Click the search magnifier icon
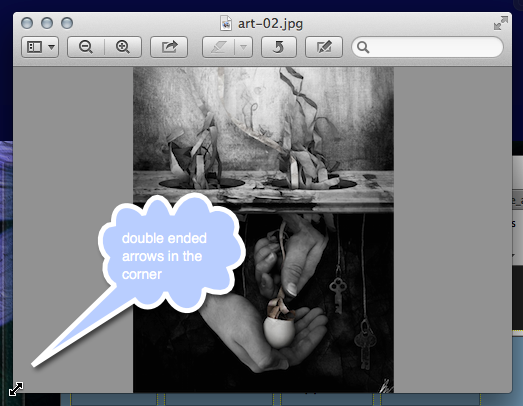Screen dimensions: 523x406 363,47
